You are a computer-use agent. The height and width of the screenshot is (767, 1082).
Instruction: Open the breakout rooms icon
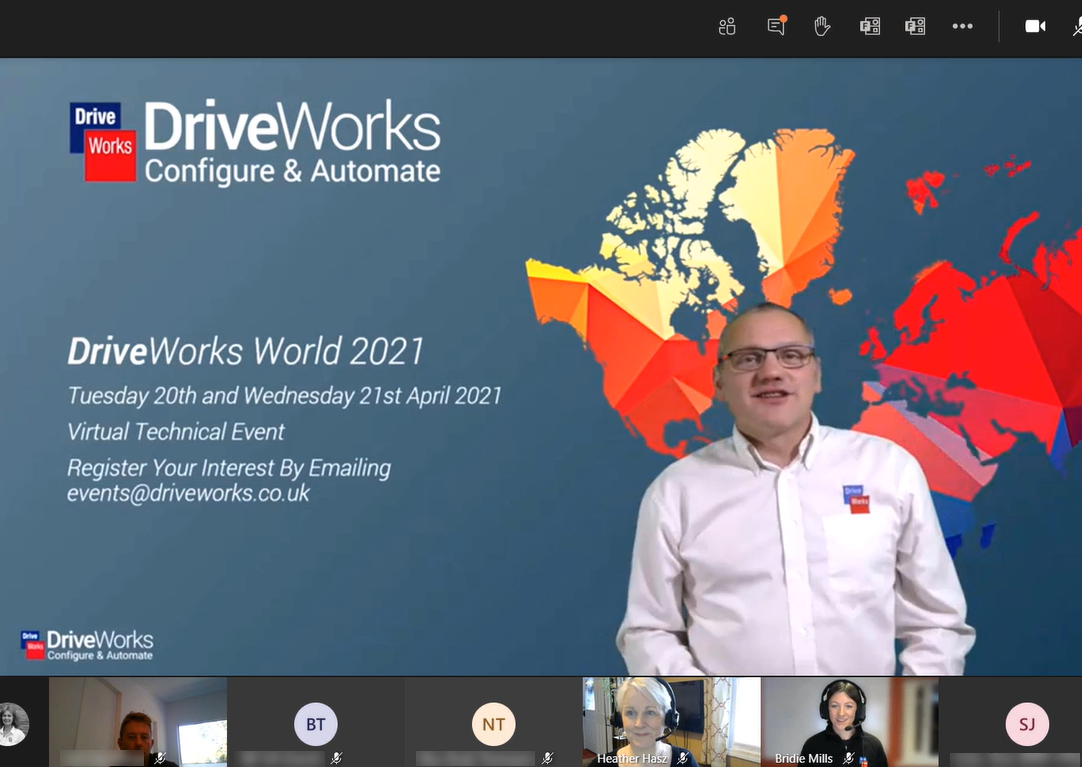point(870,26)
